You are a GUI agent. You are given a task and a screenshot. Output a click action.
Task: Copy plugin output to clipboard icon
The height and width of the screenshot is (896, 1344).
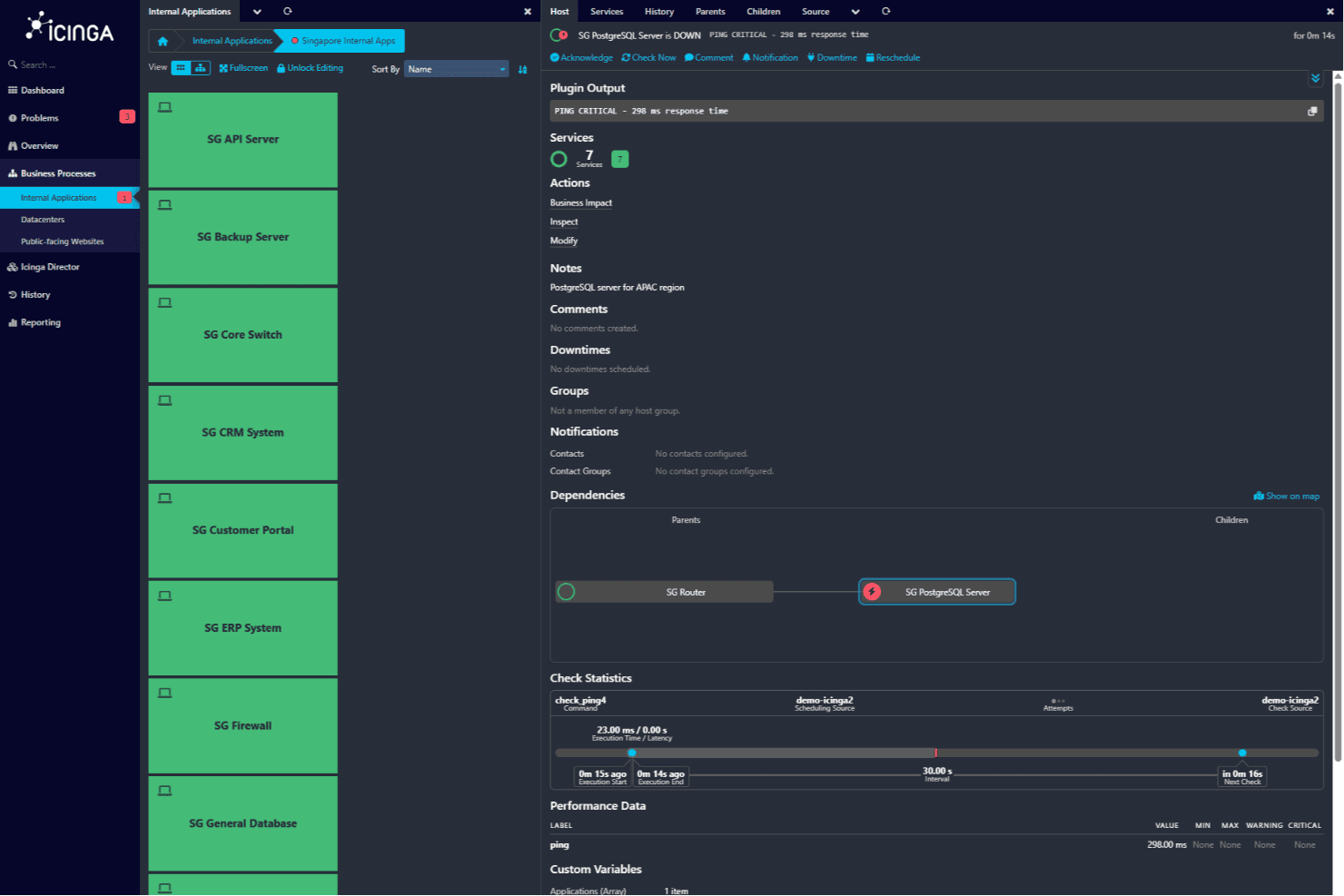pos(1312,112)
